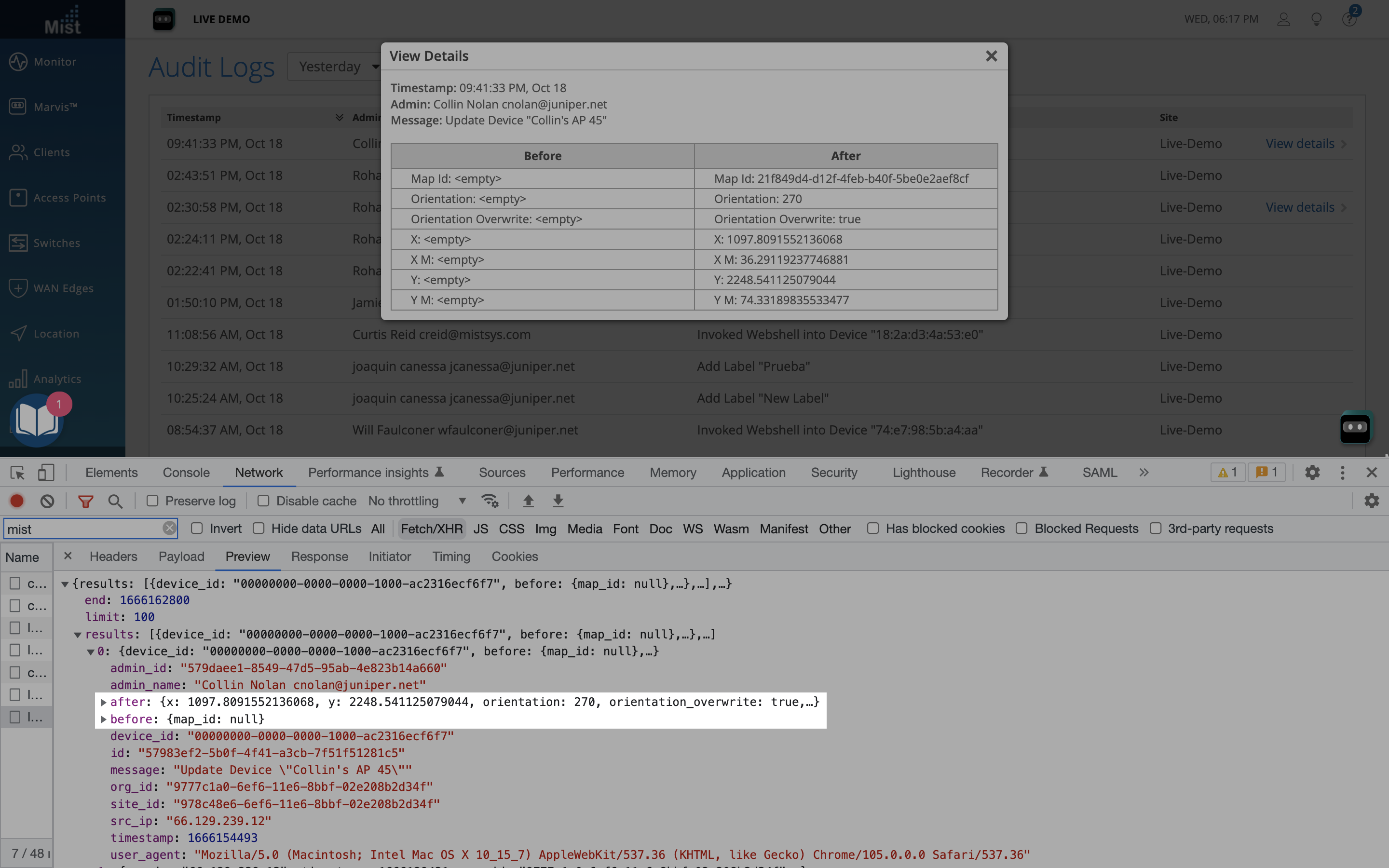Click the mist filter text field
The height and width of the screenshot is (868, 1389).
83,529
